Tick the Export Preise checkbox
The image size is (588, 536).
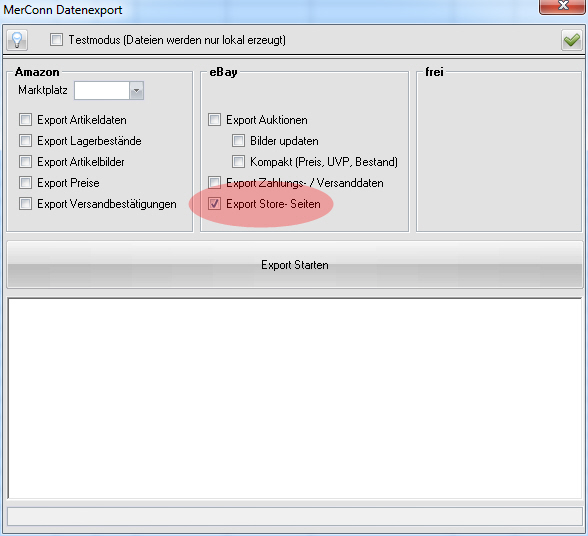26,183
